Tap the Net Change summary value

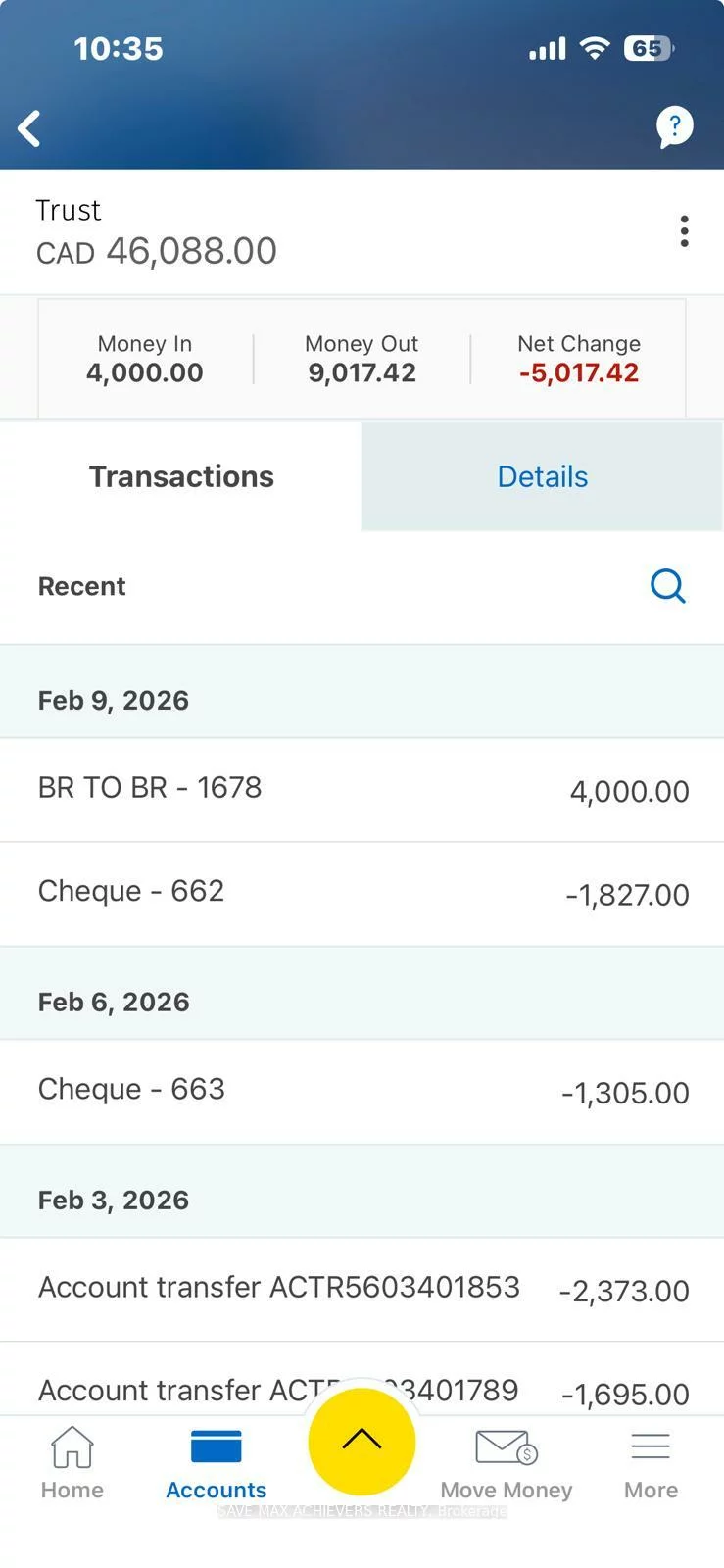tap(578, 371)
